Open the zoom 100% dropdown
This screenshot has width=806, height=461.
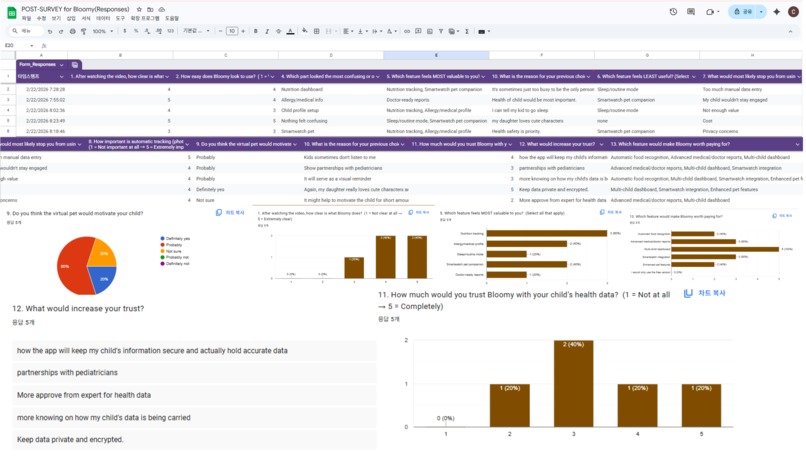(x=102, y=31)
